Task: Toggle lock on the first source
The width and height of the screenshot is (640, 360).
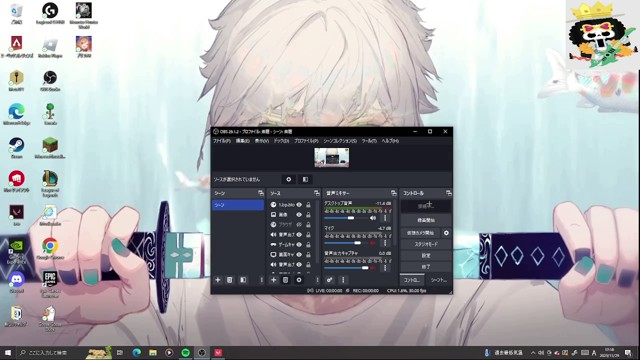Action: click(x=309, y=204)
